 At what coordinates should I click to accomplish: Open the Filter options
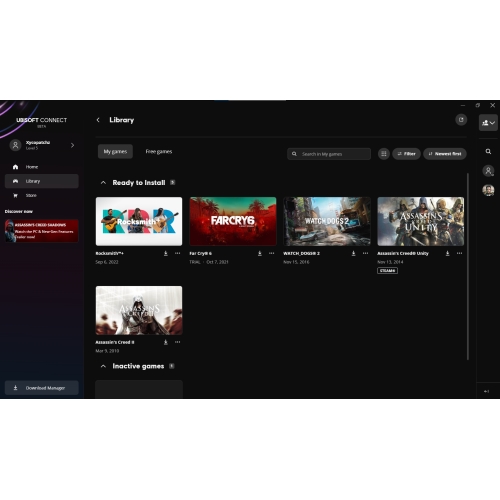(x=406, y=154)
